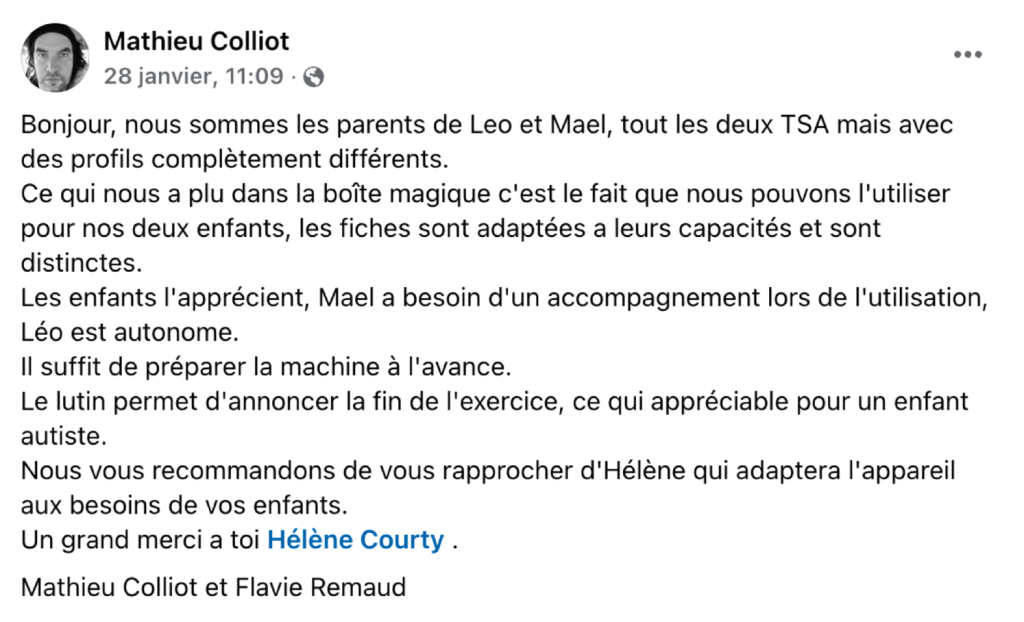
Task: Click the sentence starting with "Le lutin permet"
Action: [x=494, y=402]
